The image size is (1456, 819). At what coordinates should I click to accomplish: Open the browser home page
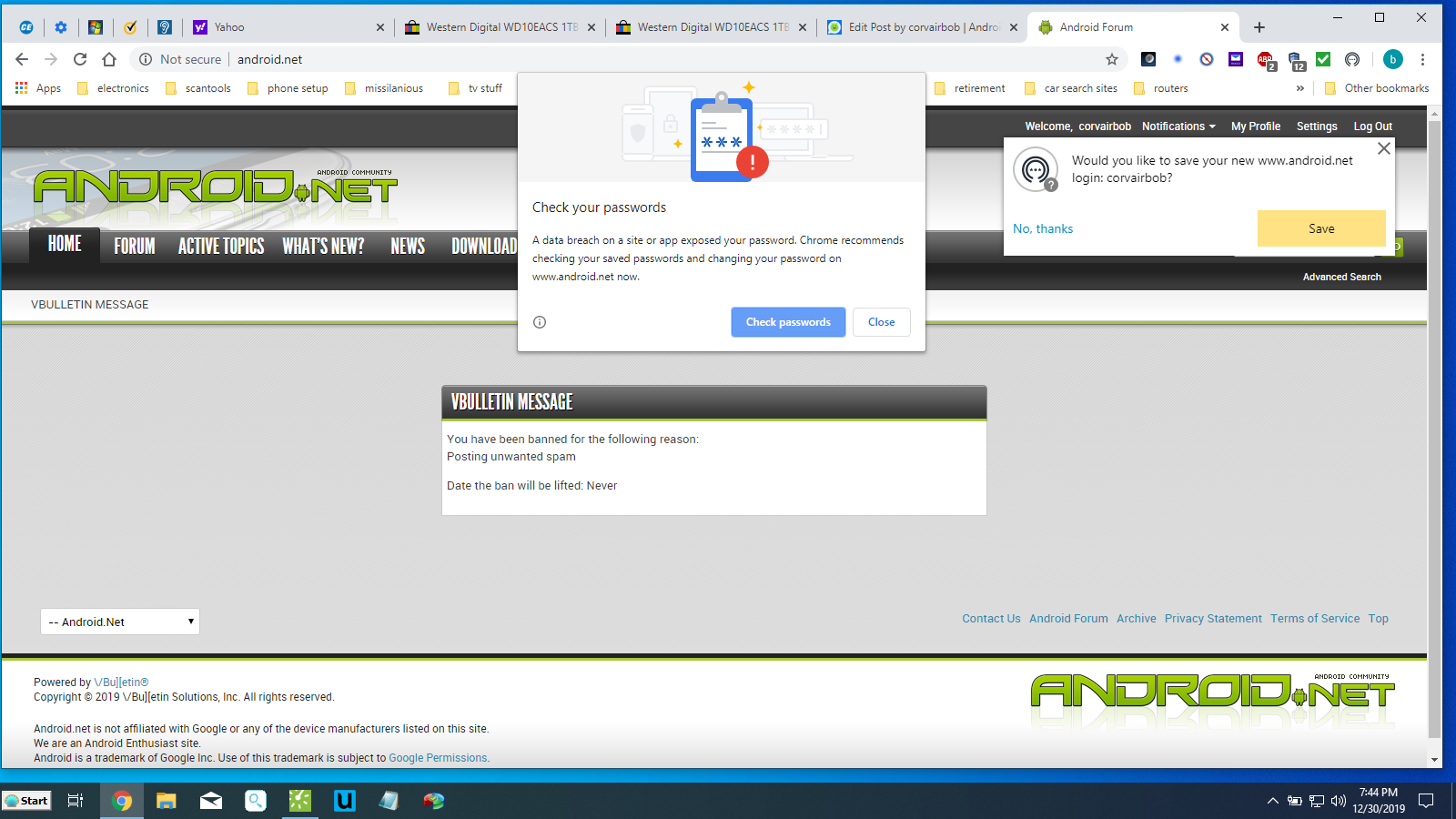click(109, 59)
